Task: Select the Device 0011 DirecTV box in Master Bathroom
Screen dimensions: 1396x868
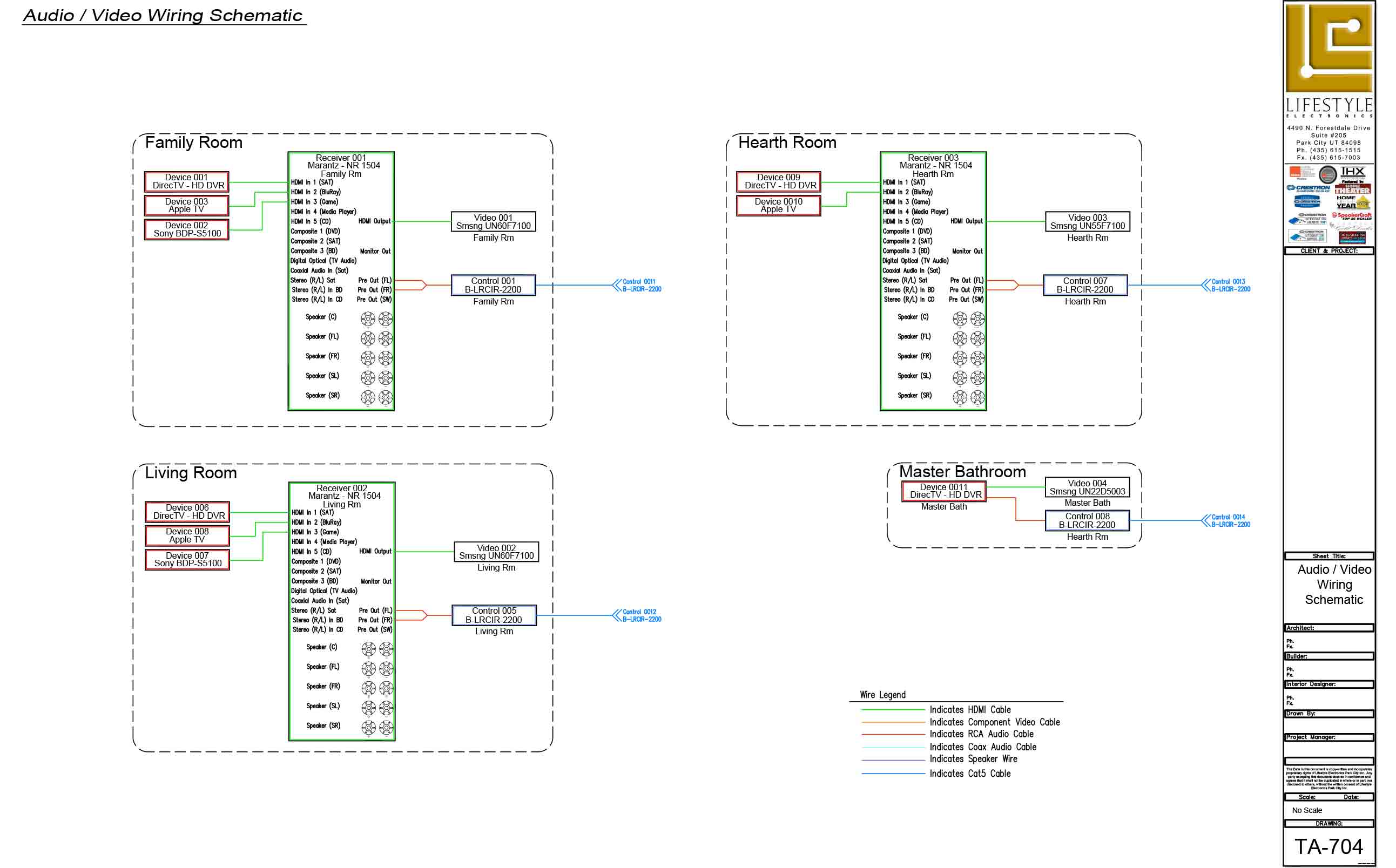Action: 944,491
